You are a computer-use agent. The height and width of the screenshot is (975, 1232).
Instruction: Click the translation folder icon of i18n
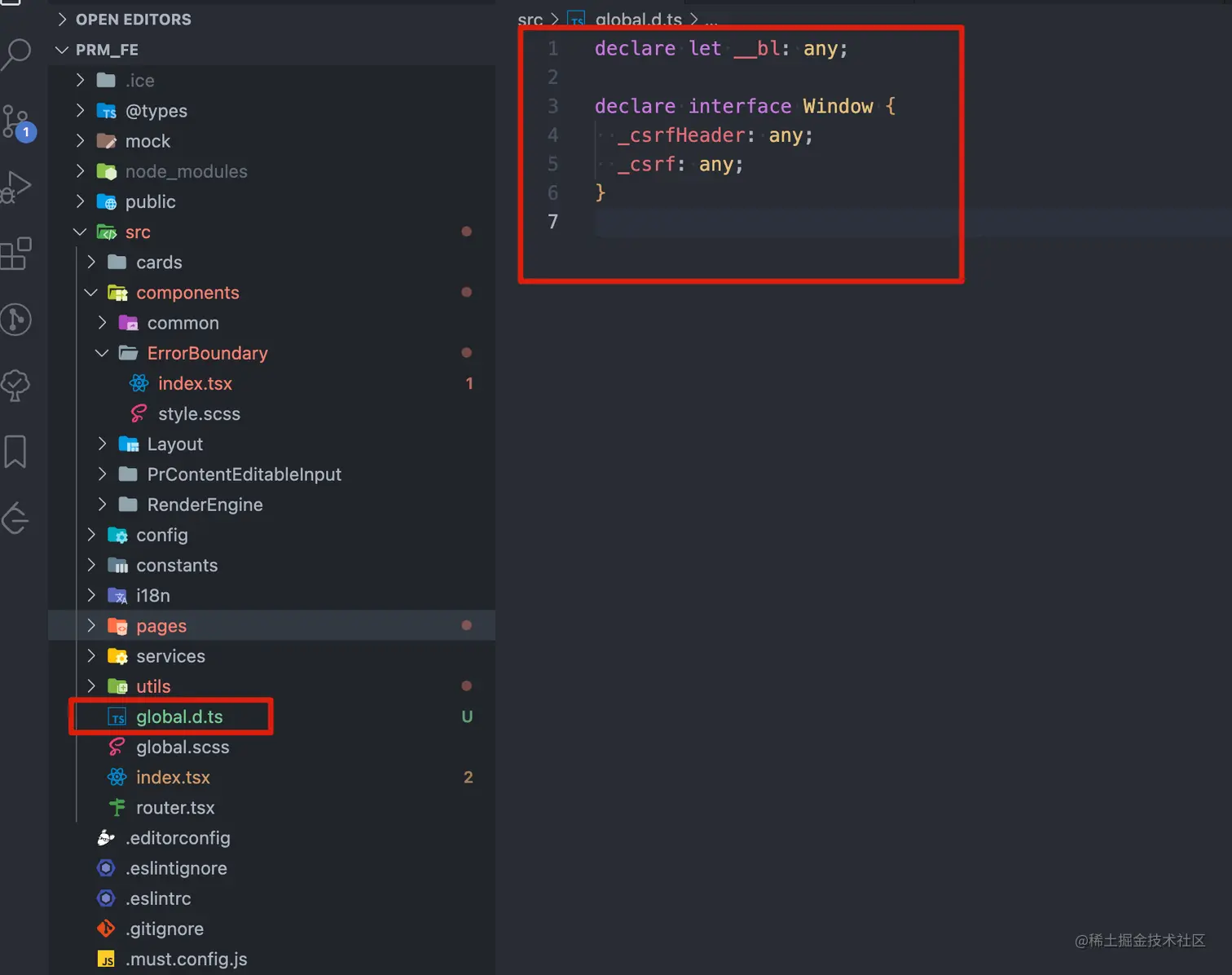(118, 595)
